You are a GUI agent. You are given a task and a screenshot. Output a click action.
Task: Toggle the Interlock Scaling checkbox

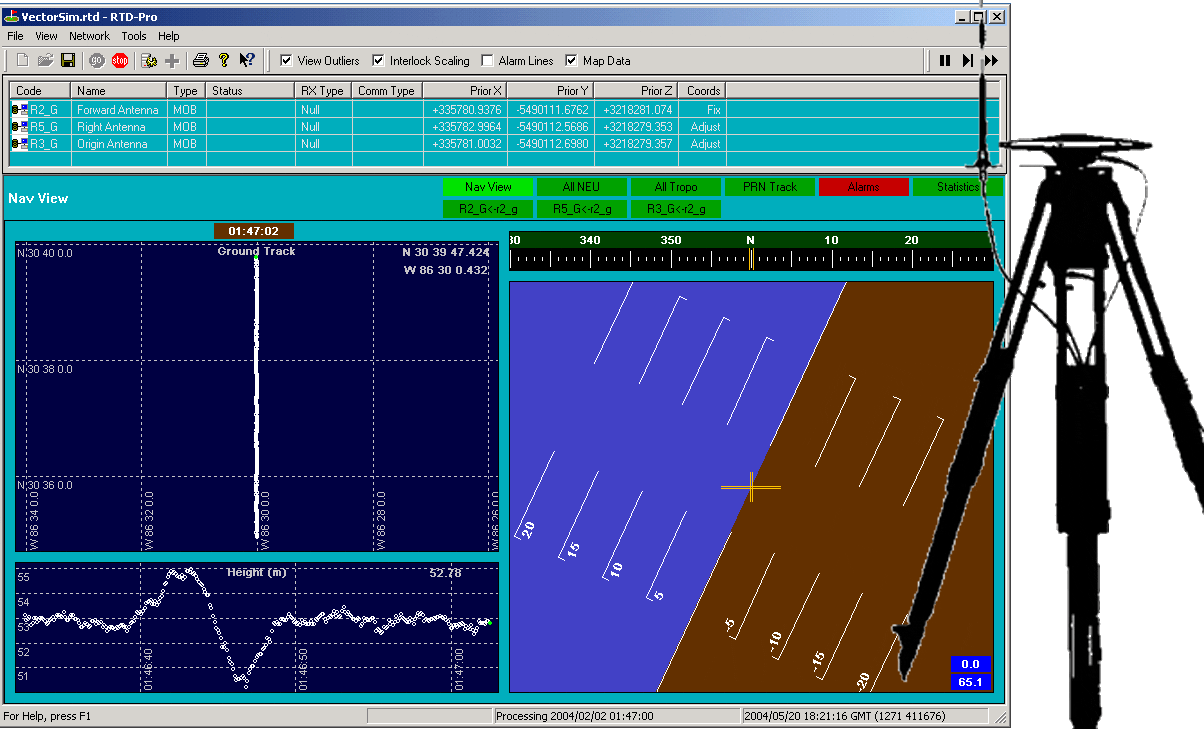coord(378,61)
